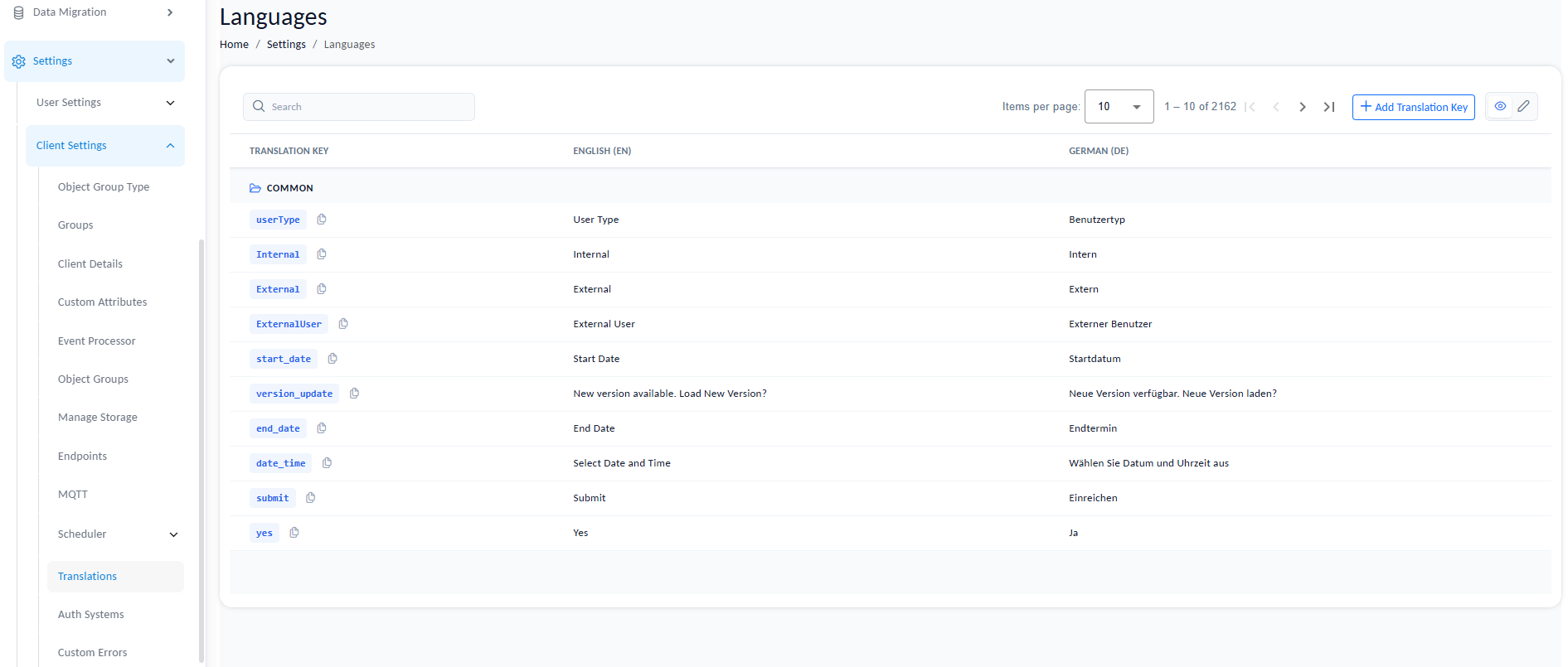The width and height of the screenshot is (1568, 667).
Task: Collapse the Client Settings section
Action: pyautogui.click(x=170, y=146)
